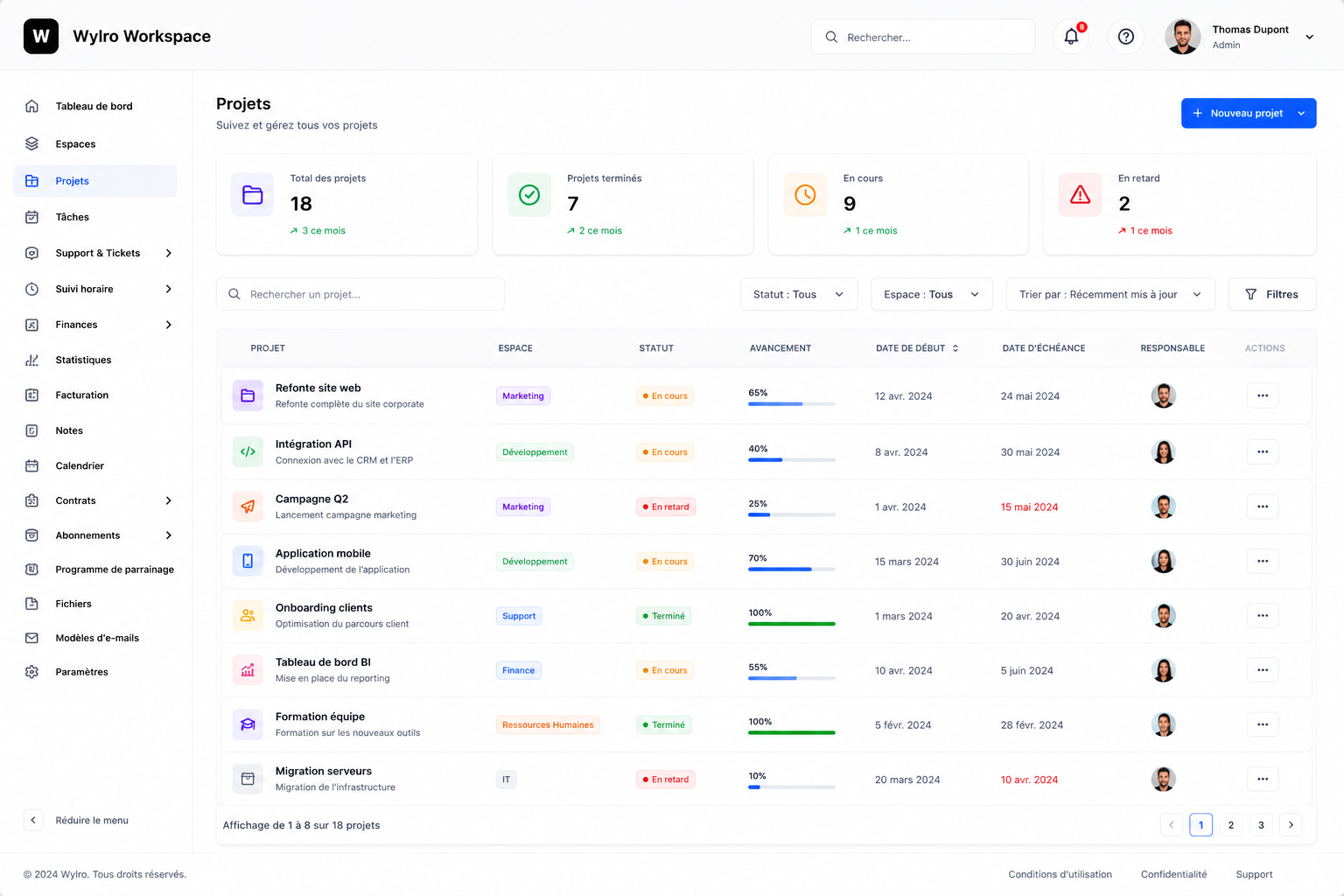Screen dimensions: 1344x896
Task: Sort by the Date de début column
Action: click(917, 348)
